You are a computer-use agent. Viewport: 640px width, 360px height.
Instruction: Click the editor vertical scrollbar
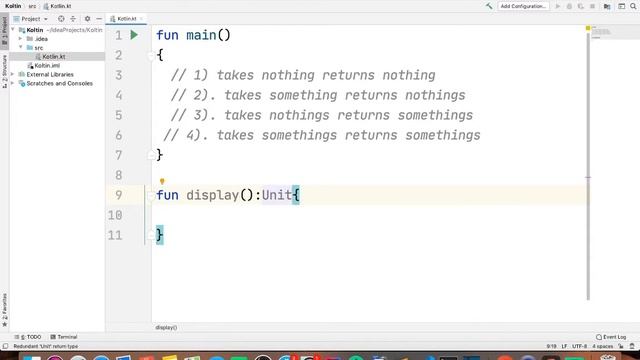[588, 167]
